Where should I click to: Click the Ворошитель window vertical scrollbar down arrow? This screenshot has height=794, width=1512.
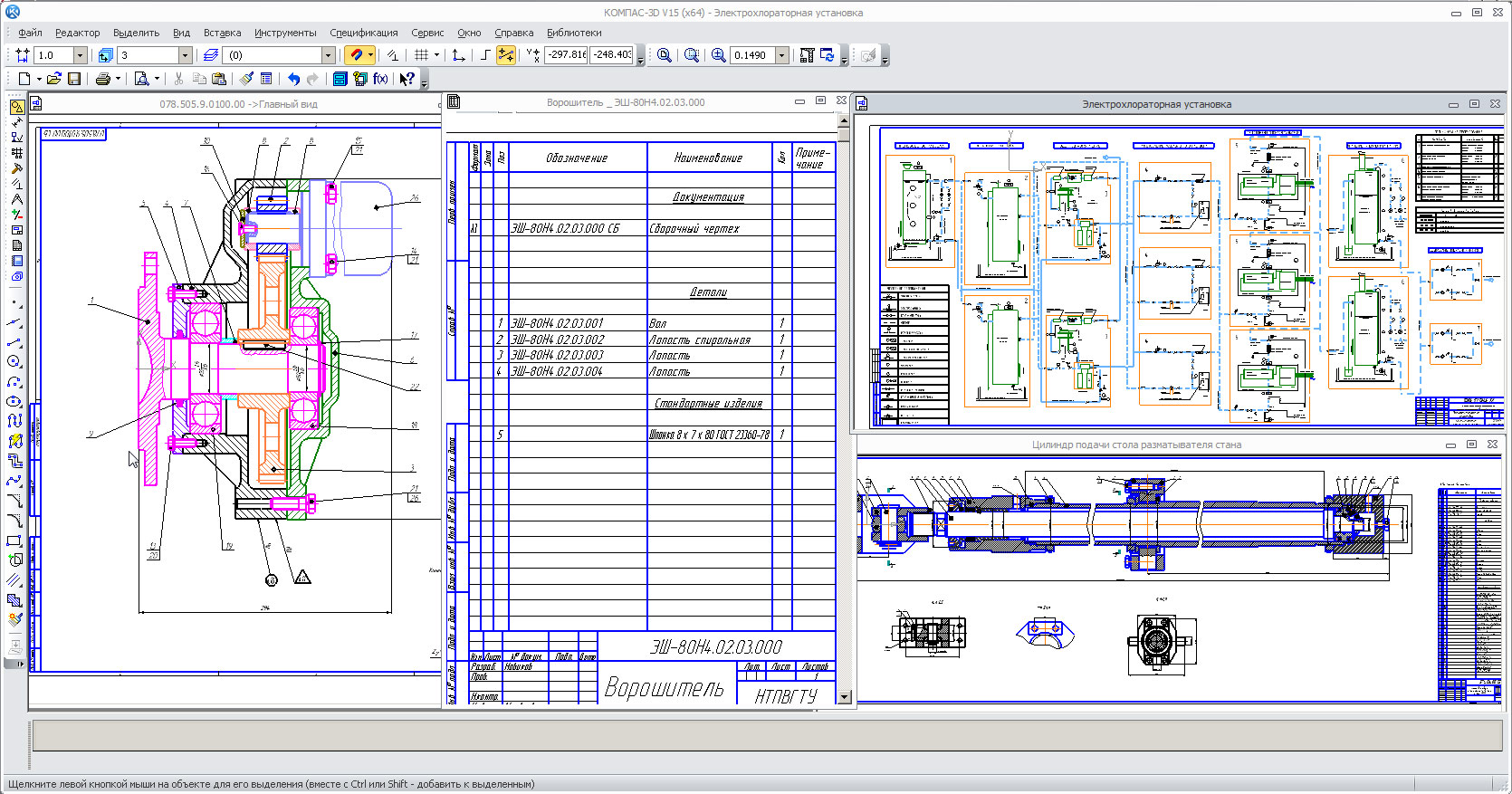coord(844,697)
